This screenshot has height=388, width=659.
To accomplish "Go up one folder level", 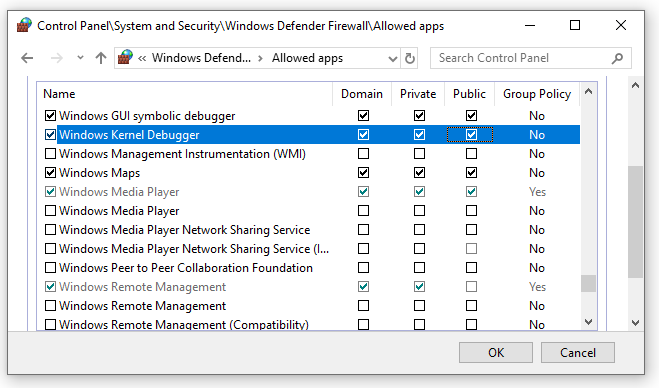I will 100,58.
